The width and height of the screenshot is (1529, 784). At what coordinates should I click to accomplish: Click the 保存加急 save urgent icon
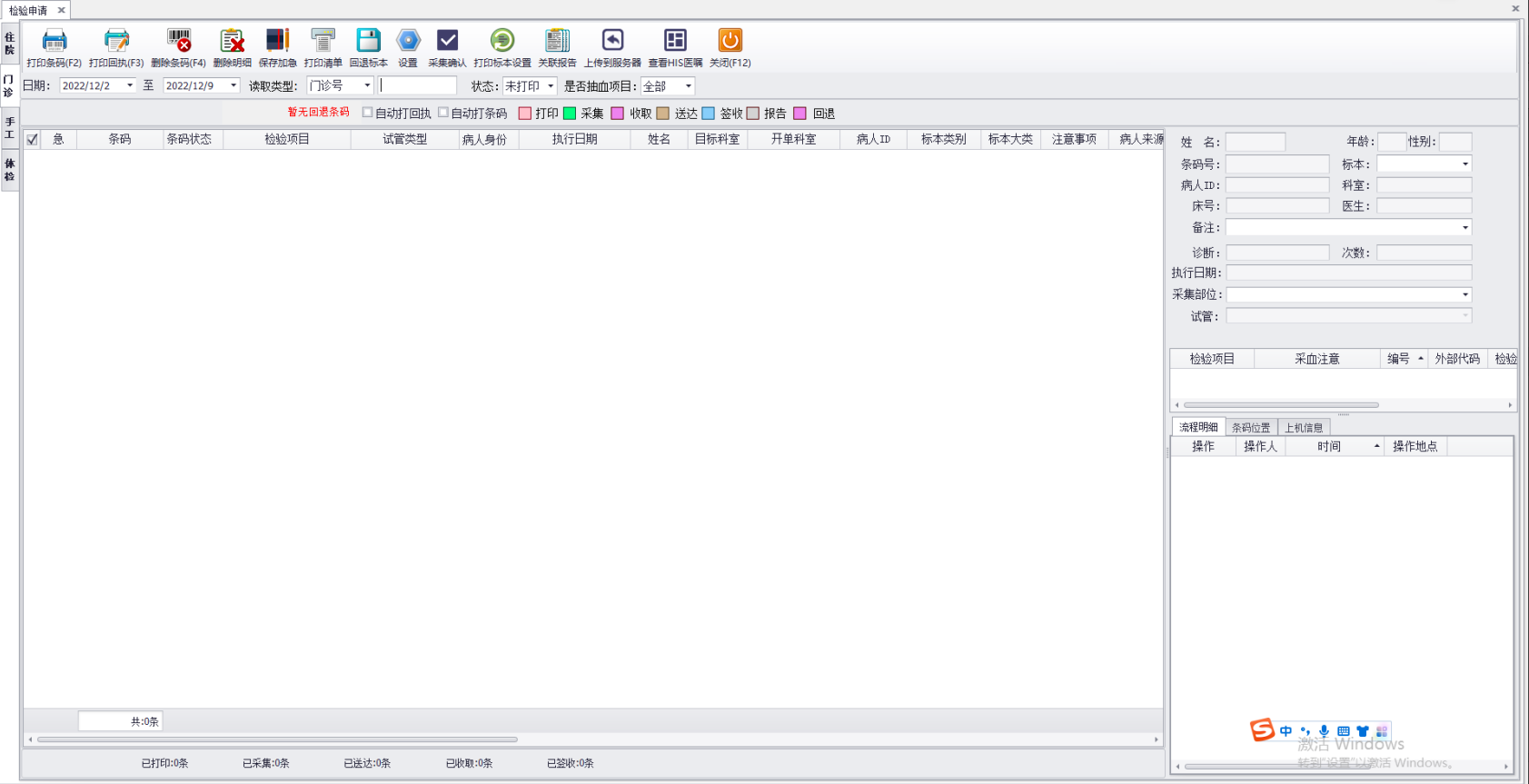(x=277, y=41)
